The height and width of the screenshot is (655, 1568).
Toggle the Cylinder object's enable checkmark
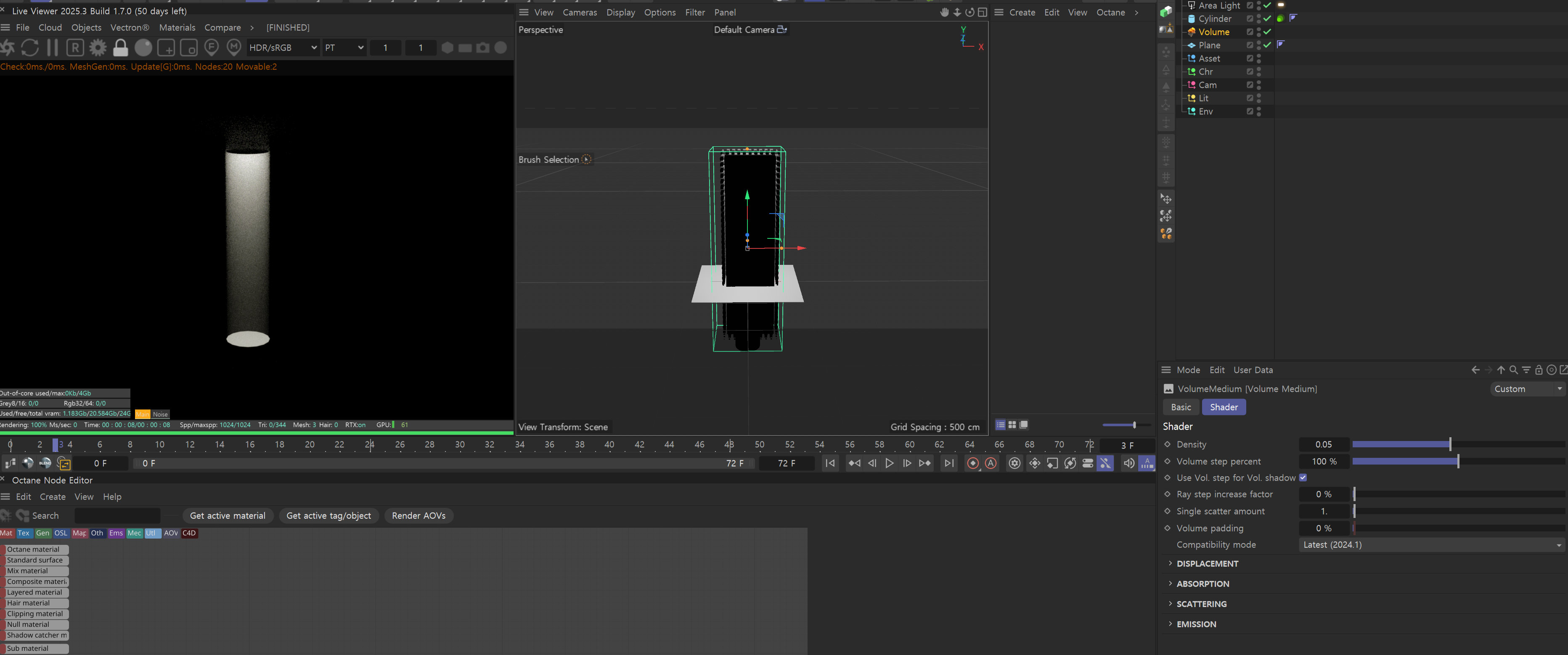point(1267,19)
